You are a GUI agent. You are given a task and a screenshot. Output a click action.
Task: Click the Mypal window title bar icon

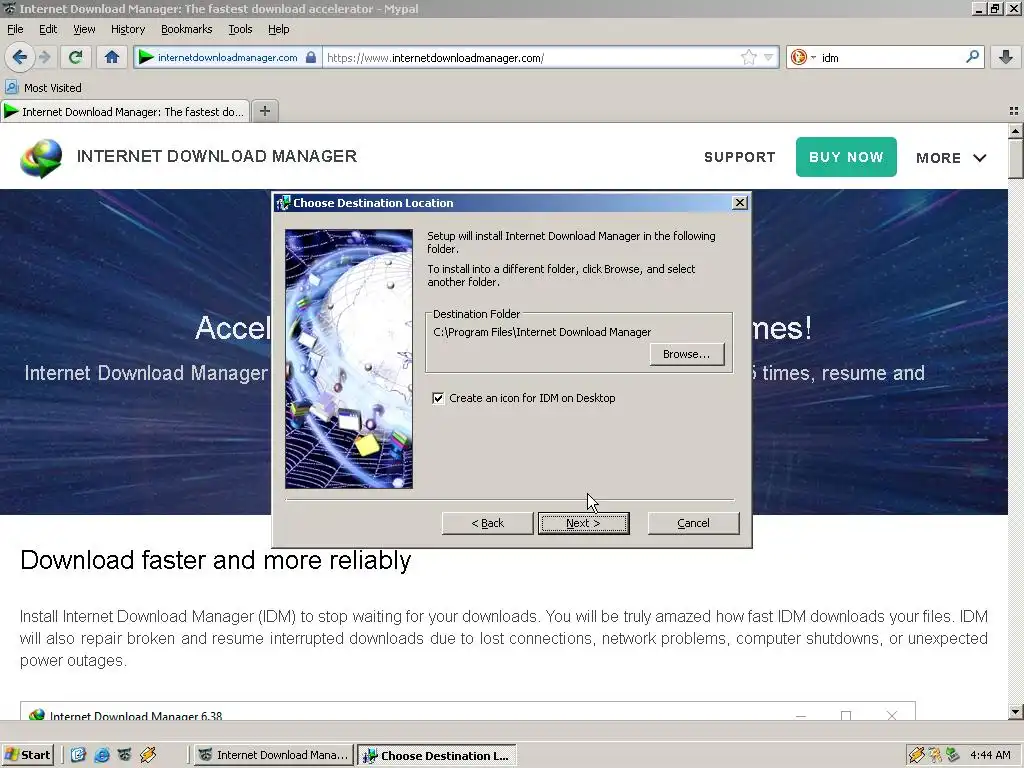point(9,8)
